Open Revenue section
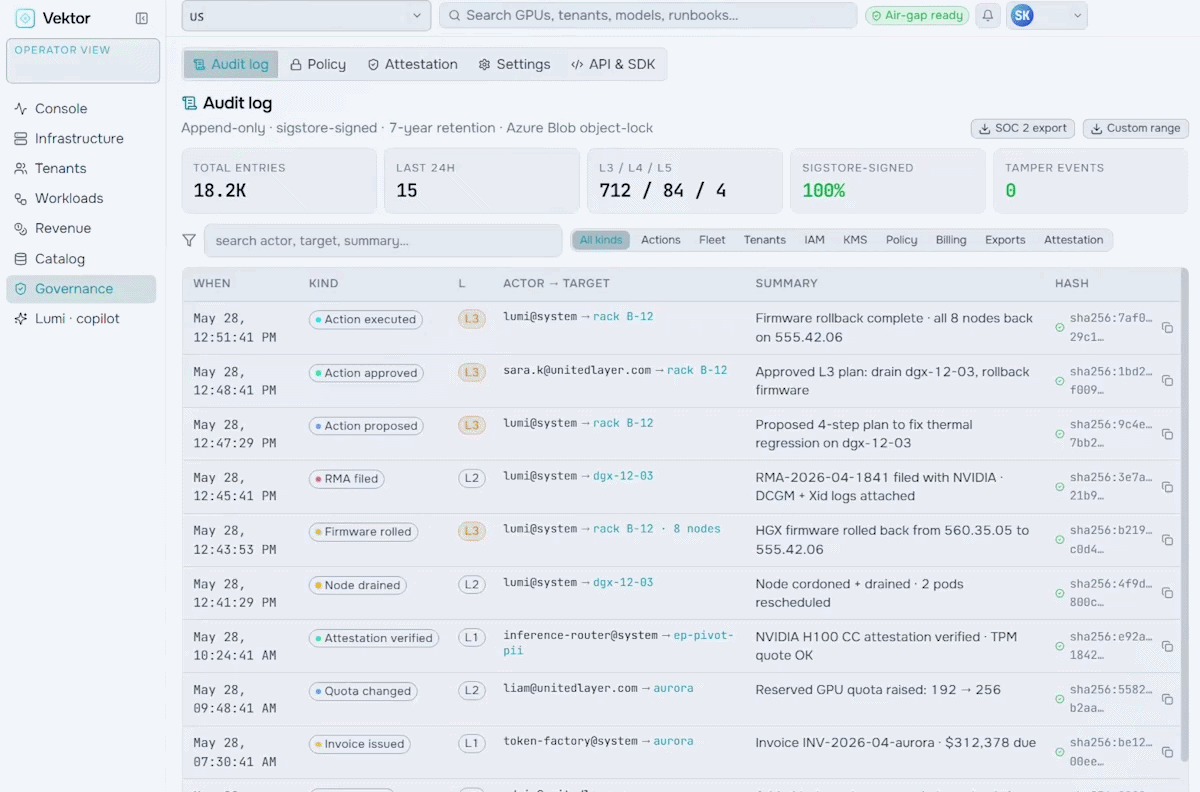The height and width of the screenshot is (792, 1200). (x=81, y=229)
